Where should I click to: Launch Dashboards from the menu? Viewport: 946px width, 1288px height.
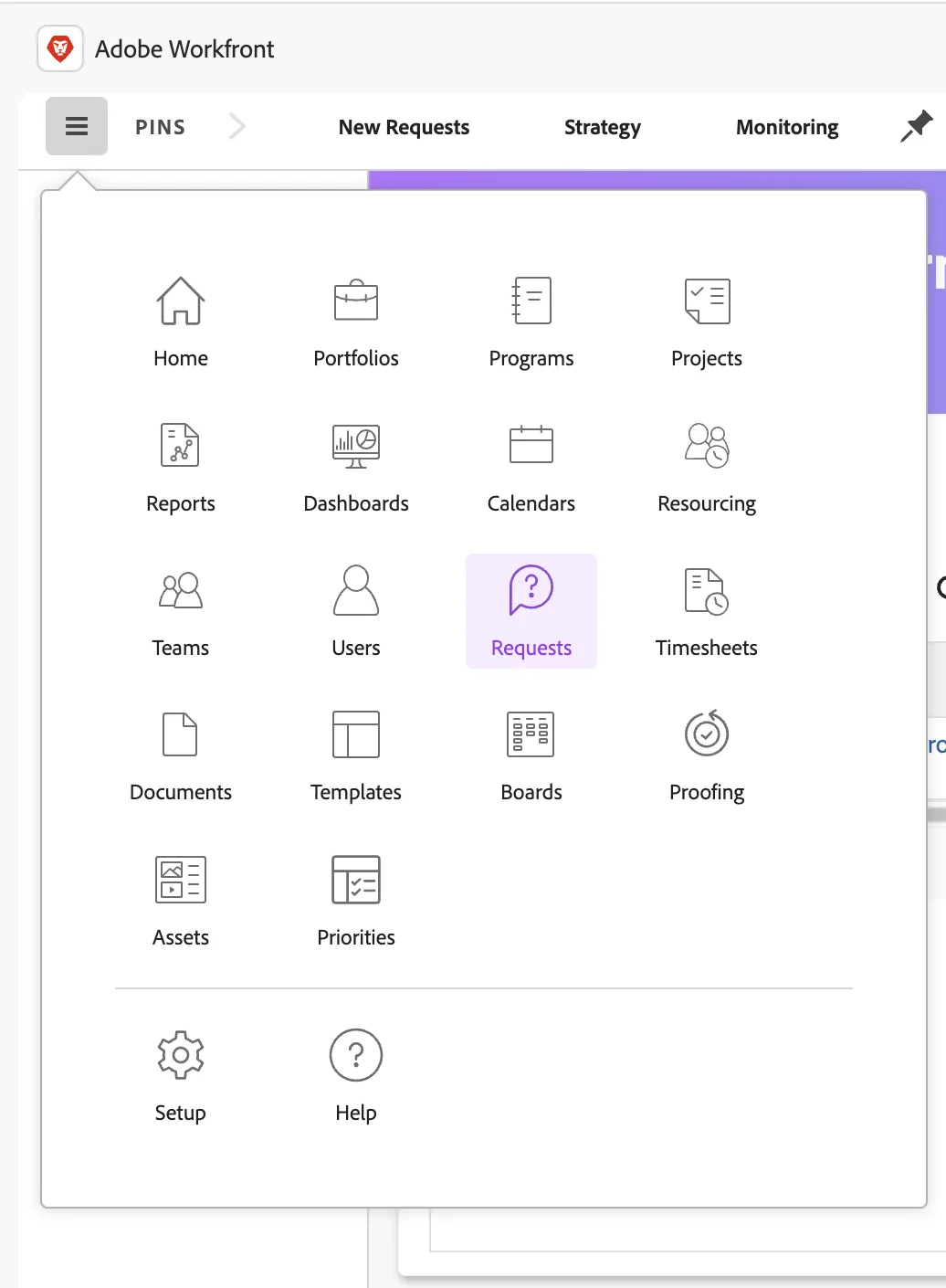(356, 466)
